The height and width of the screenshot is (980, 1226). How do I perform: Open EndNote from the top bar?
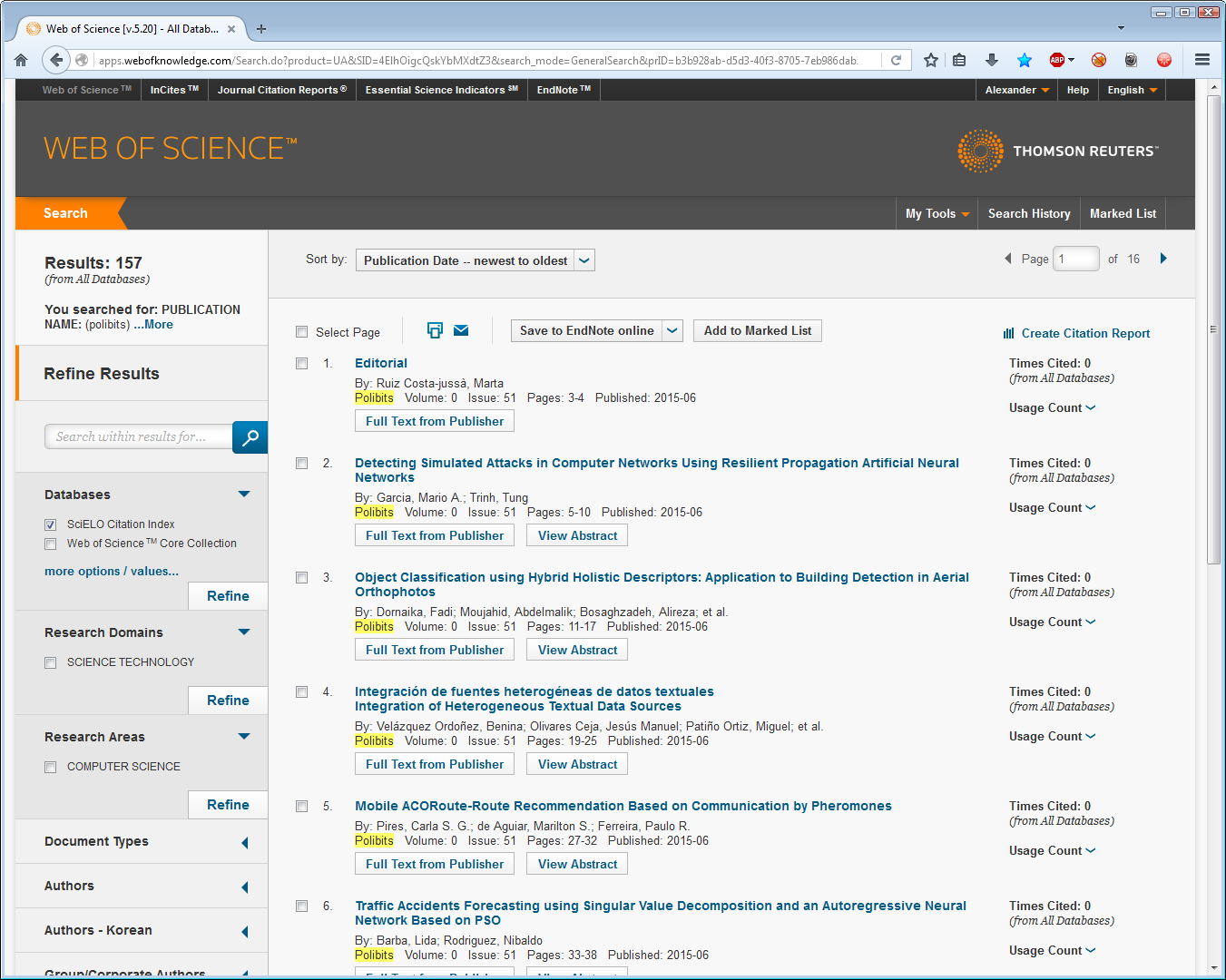(x=564, y=90)
